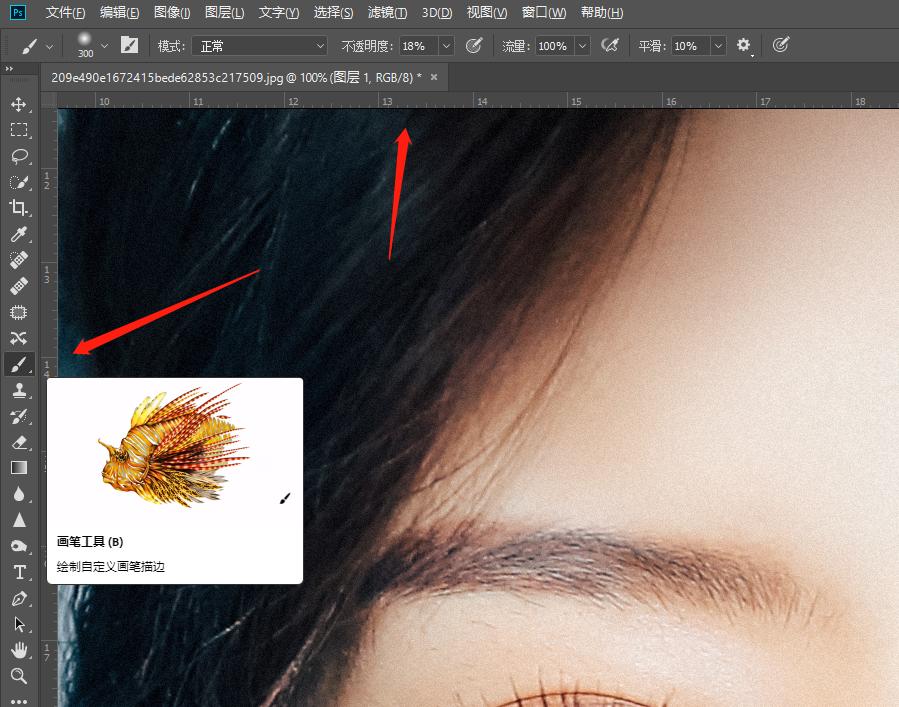Enable paint symmetry options
The width and height of the screenshot is (899, 707).
tap(780, 45)
